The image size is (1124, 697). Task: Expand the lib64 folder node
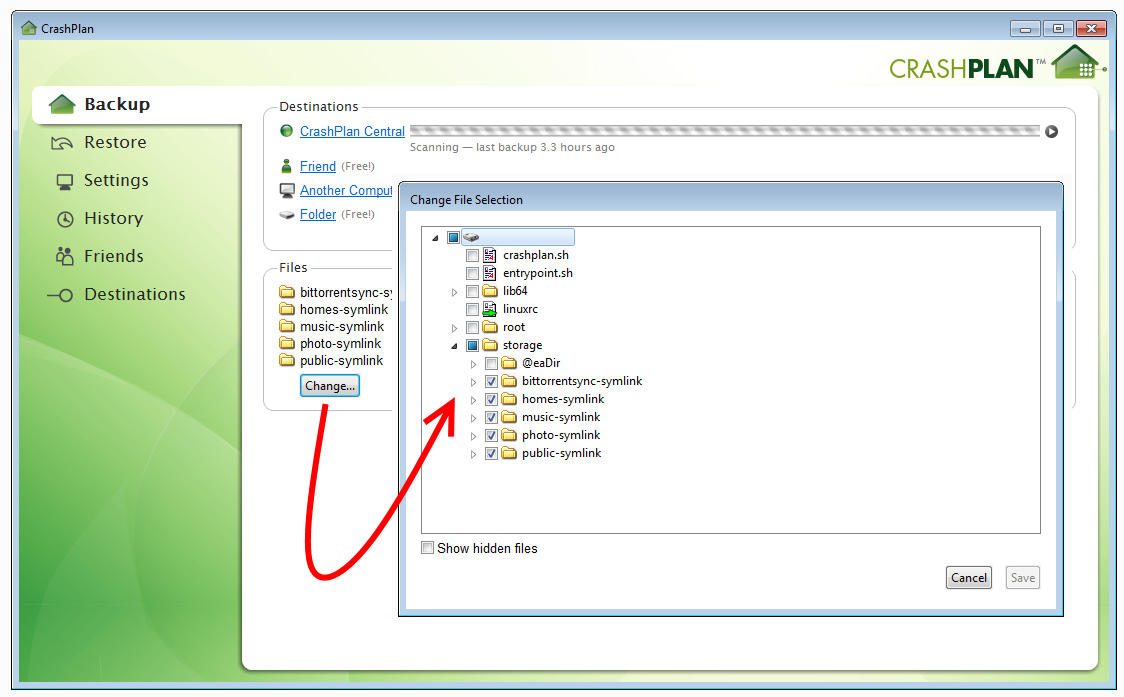pyautogui.click(x=454, y=292)
